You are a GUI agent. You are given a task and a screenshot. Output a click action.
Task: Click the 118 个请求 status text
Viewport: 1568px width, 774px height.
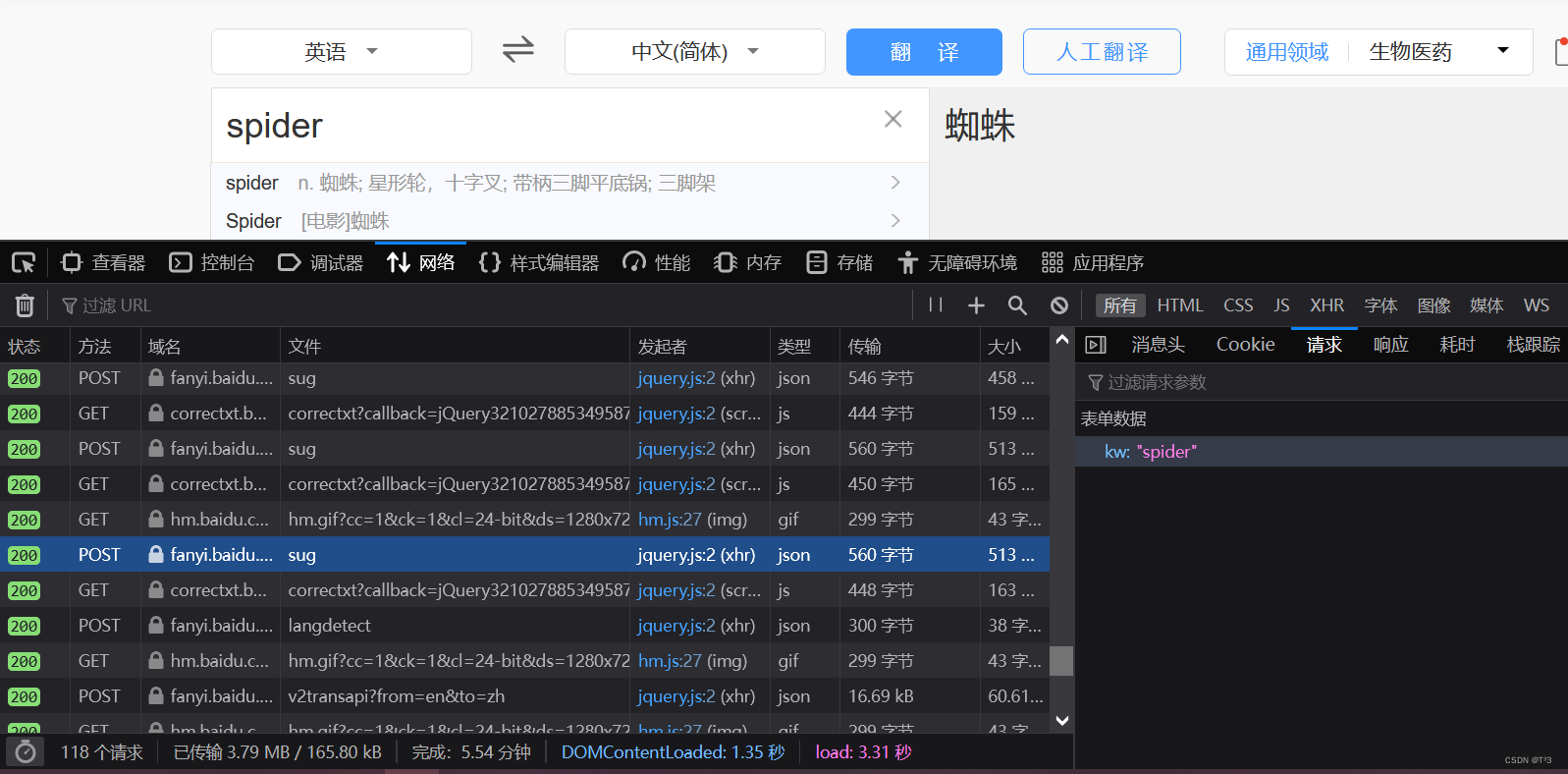[x=102, y=752]
